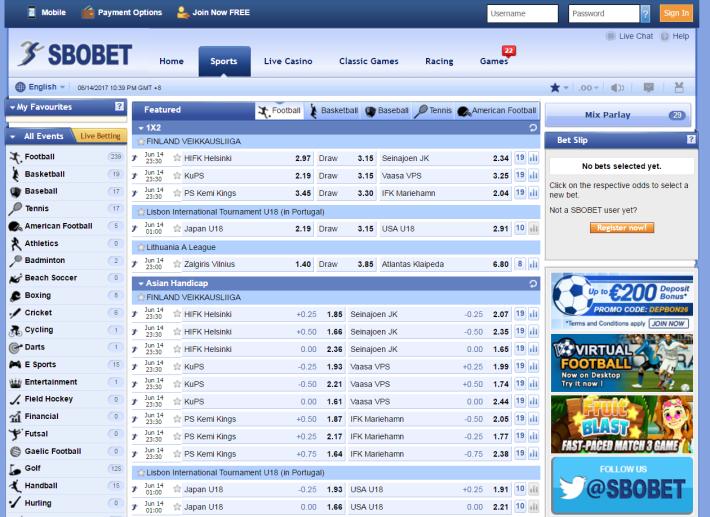Viewport: 710px width, 517px height.
Task: Click the SBOBET logo
Action: (75, 55)
